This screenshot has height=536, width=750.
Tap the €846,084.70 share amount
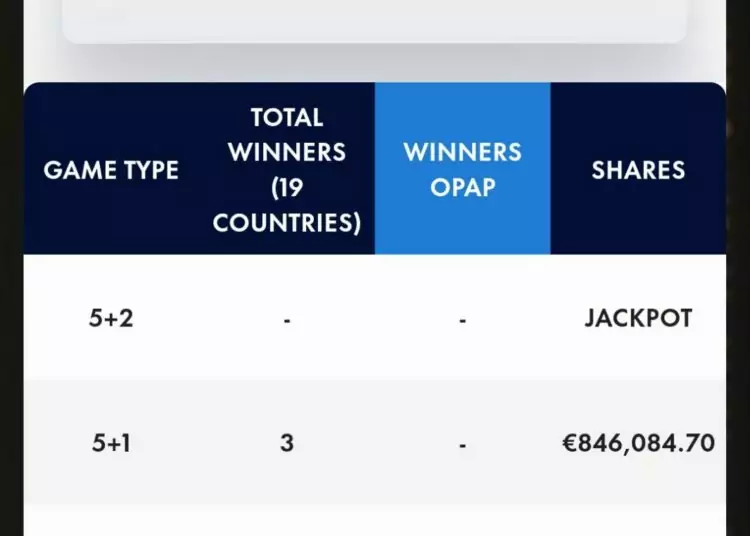[x=638, y=442]
